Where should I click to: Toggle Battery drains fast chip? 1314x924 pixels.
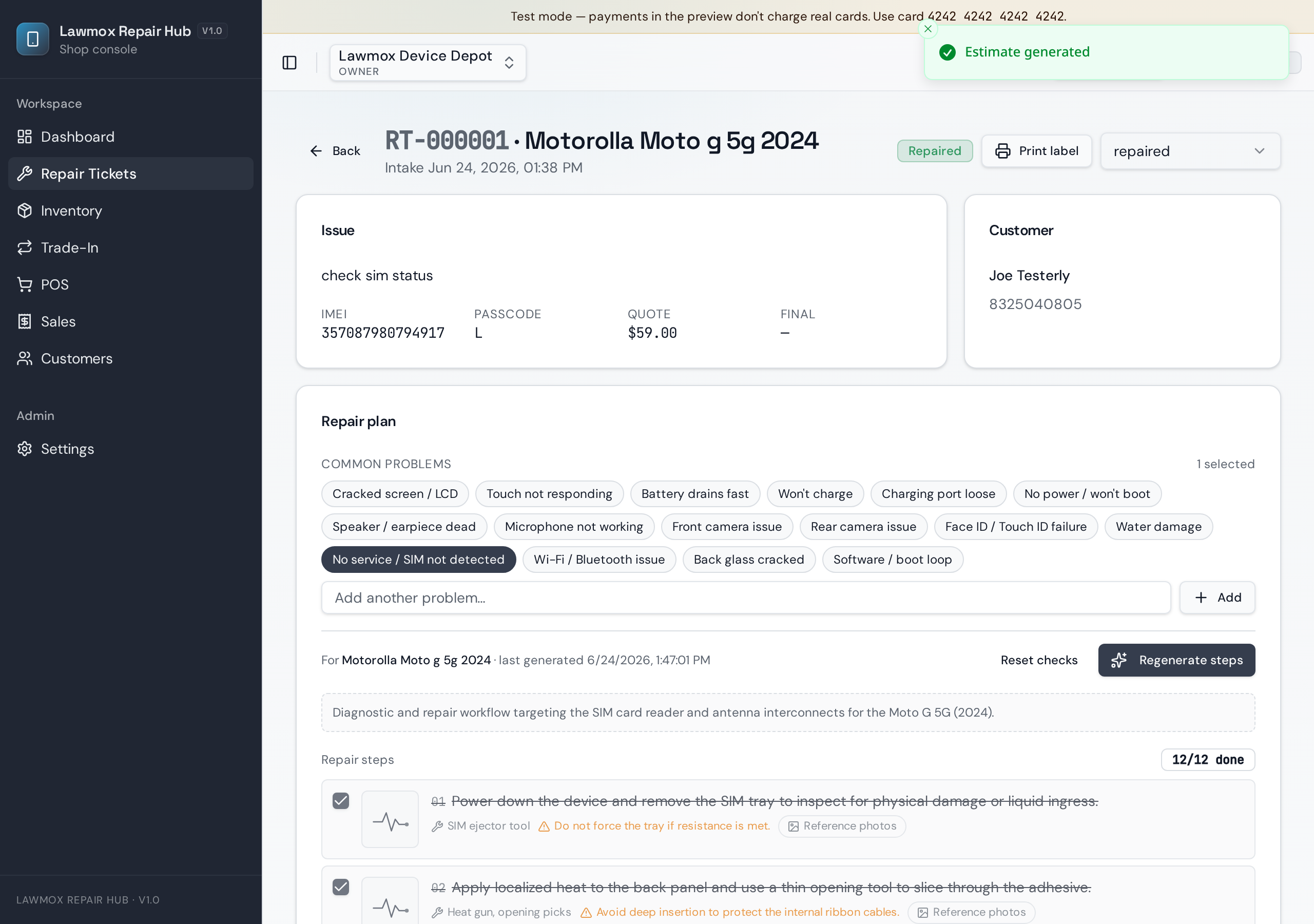695,494
